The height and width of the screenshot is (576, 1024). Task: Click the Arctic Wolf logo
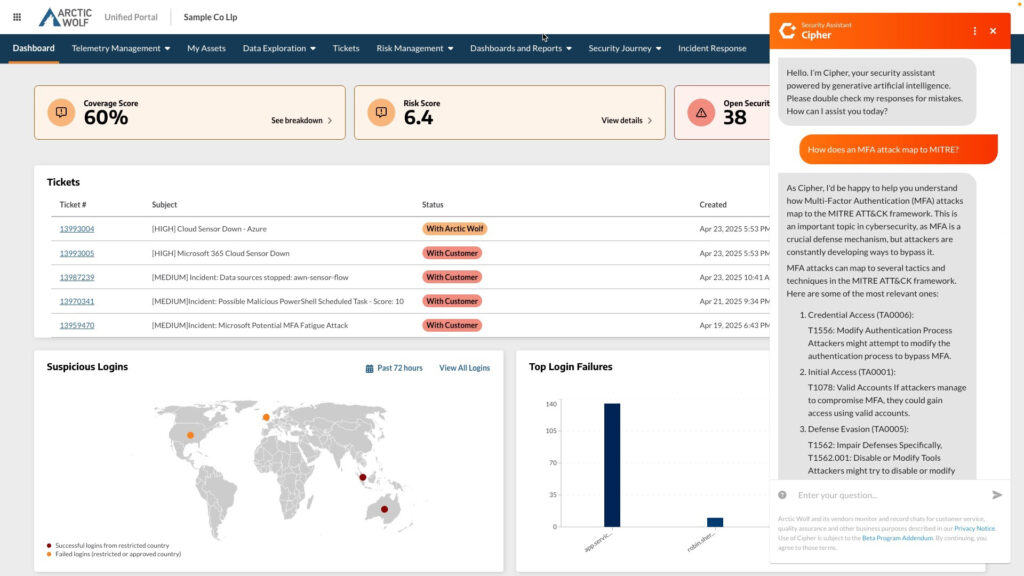tap(65, 17)
